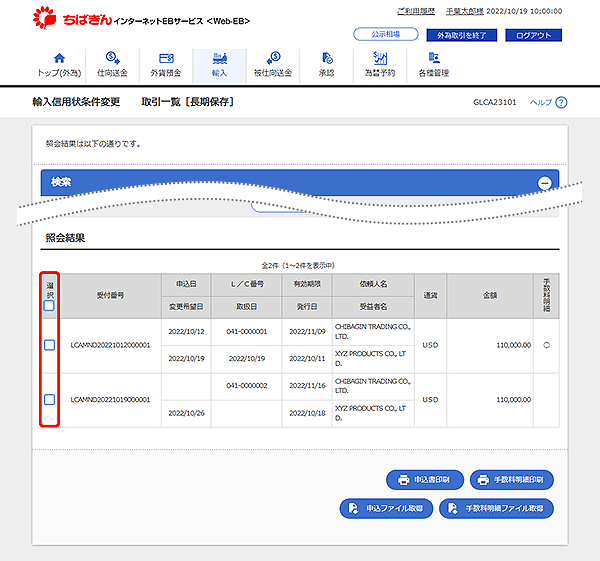Click the 手数料明細ファイル取得 button
This screenshot has height=561, width=600.
pos(496,508)
